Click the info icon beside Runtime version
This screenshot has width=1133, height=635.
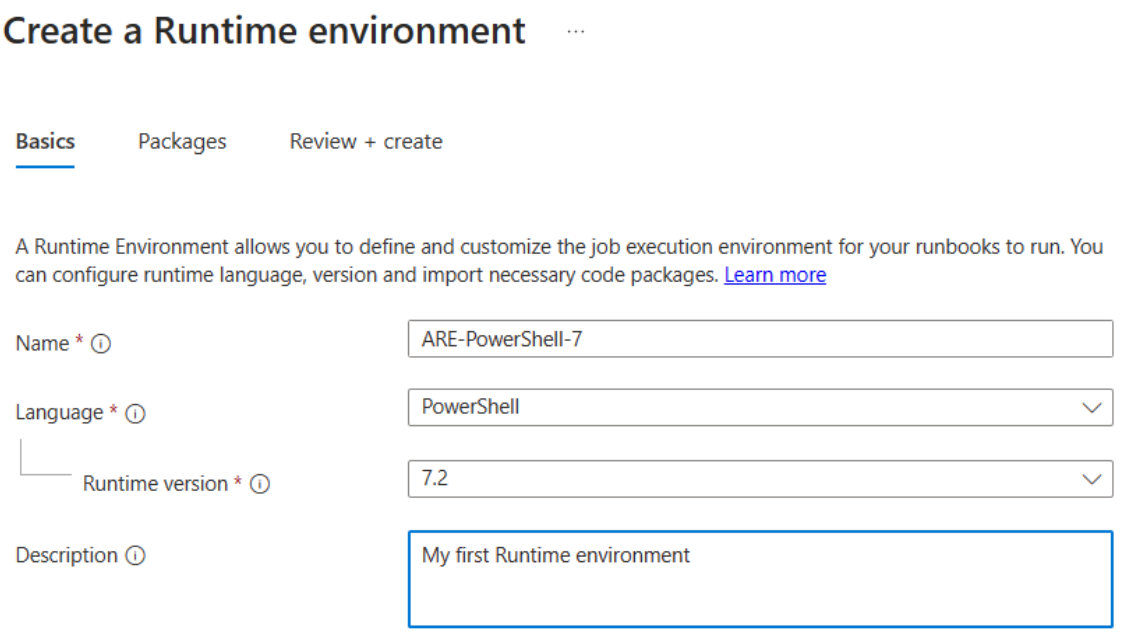(260, 484)
